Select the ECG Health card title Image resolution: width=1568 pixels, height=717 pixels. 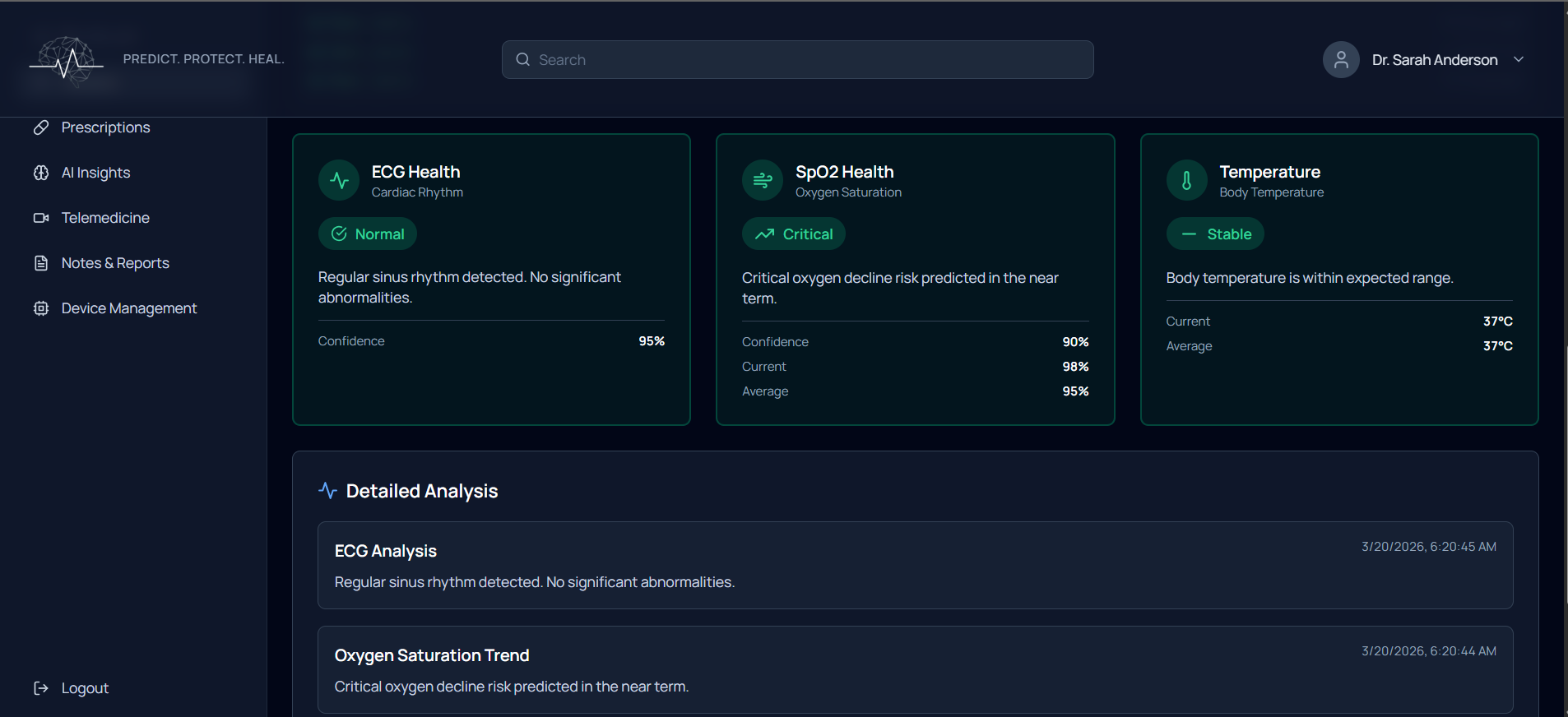(x=415, y=172)
